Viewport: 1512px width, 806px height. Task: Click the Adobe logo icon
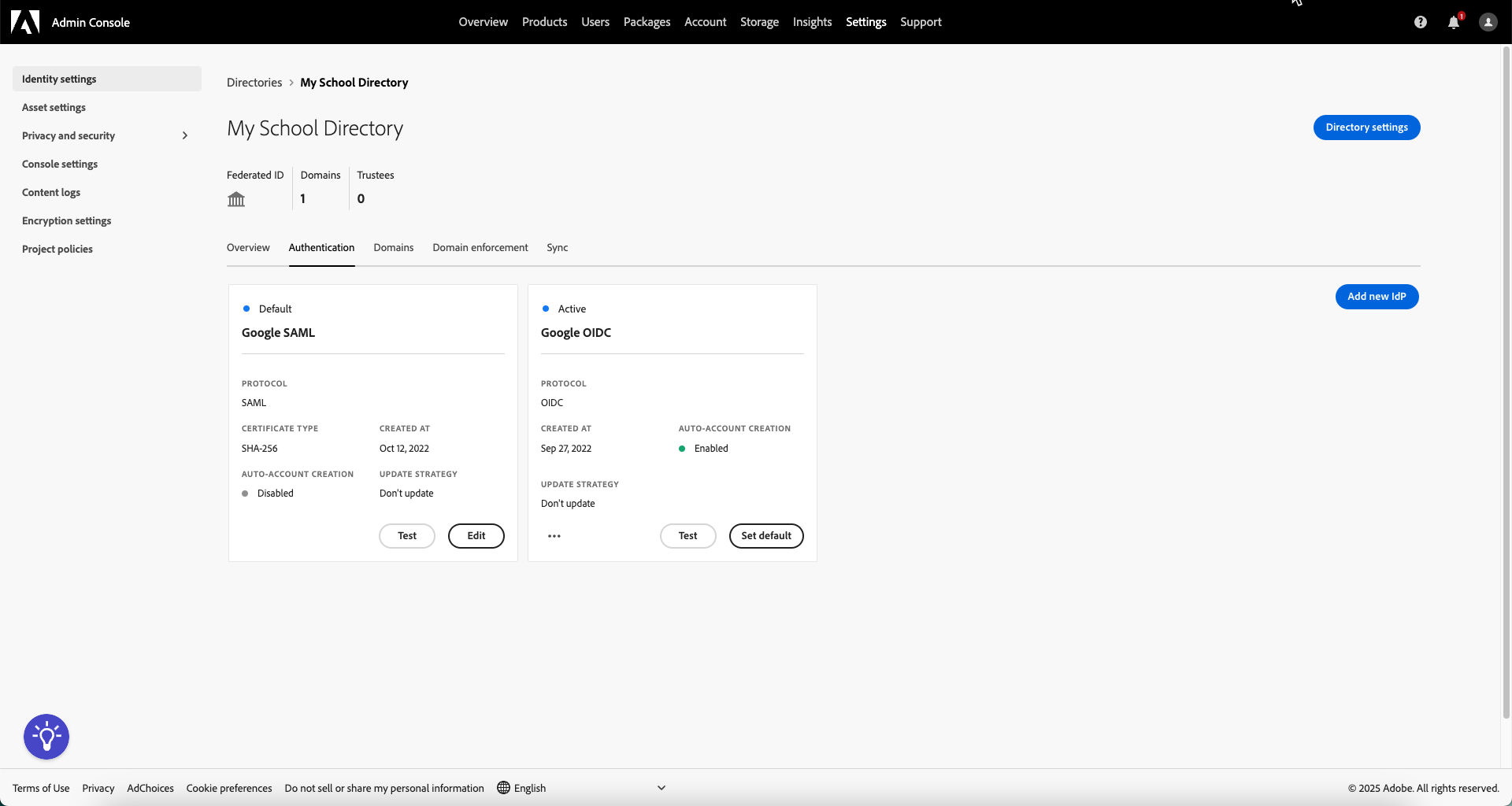pos(24,22)
